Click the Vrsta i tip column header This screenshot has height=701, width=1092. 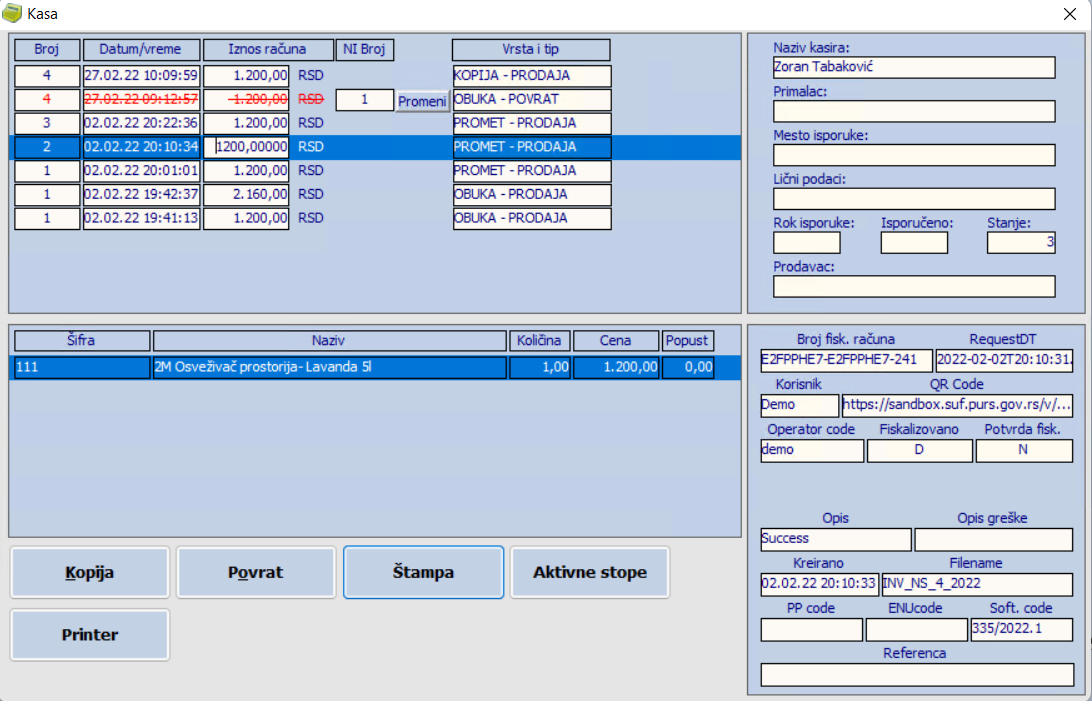(531, 49)
